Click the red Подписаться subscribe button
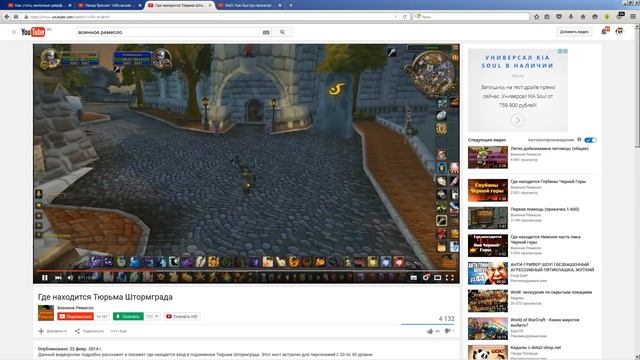 (76, 316)
